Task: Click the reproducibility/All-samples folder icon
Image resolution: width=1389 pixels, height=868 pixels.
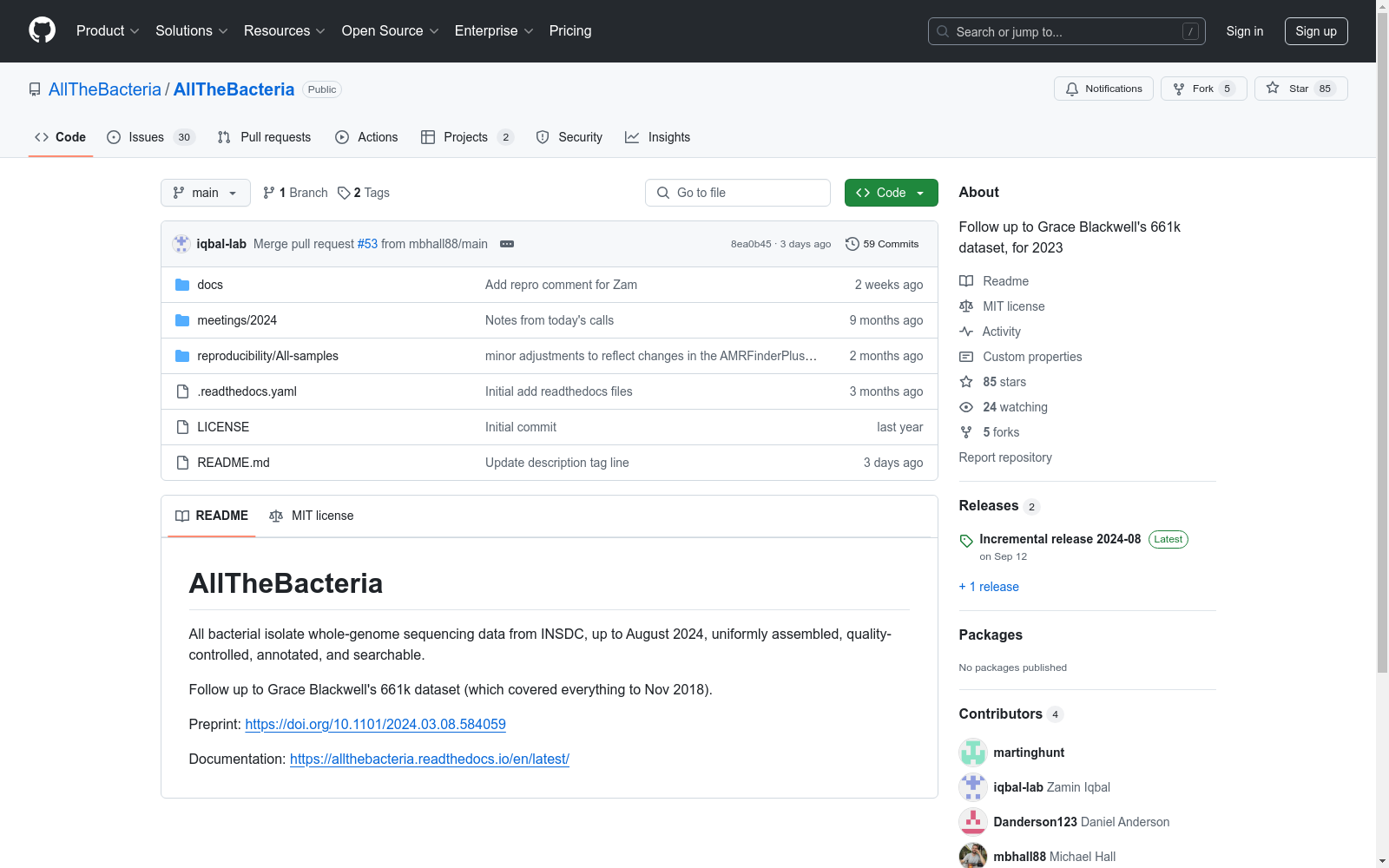Action: coord(182,356)
